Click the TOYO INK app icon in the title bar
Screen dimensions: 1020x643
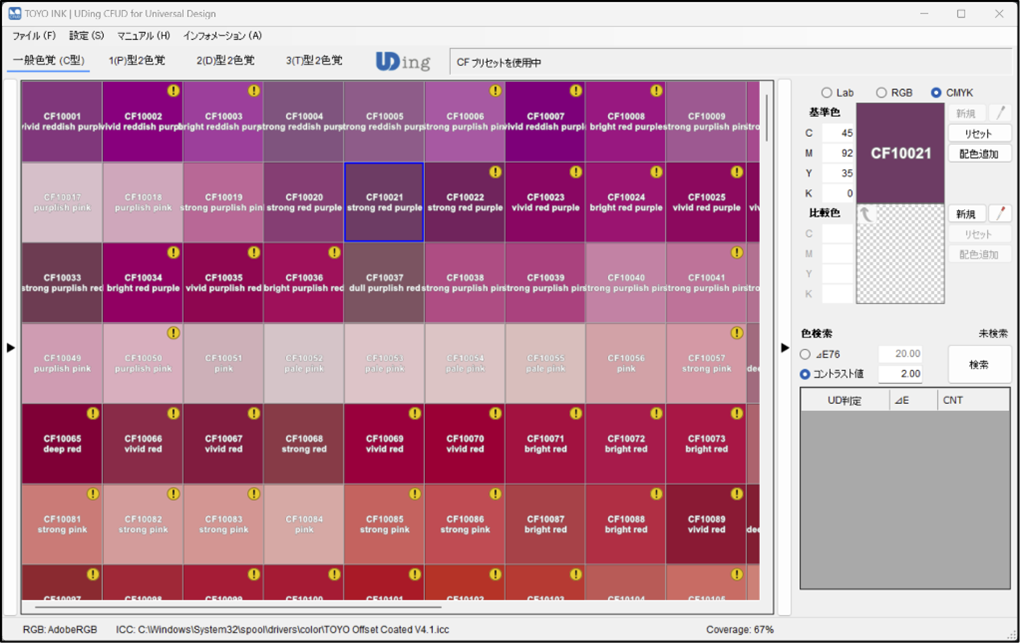tap(15, 14)
